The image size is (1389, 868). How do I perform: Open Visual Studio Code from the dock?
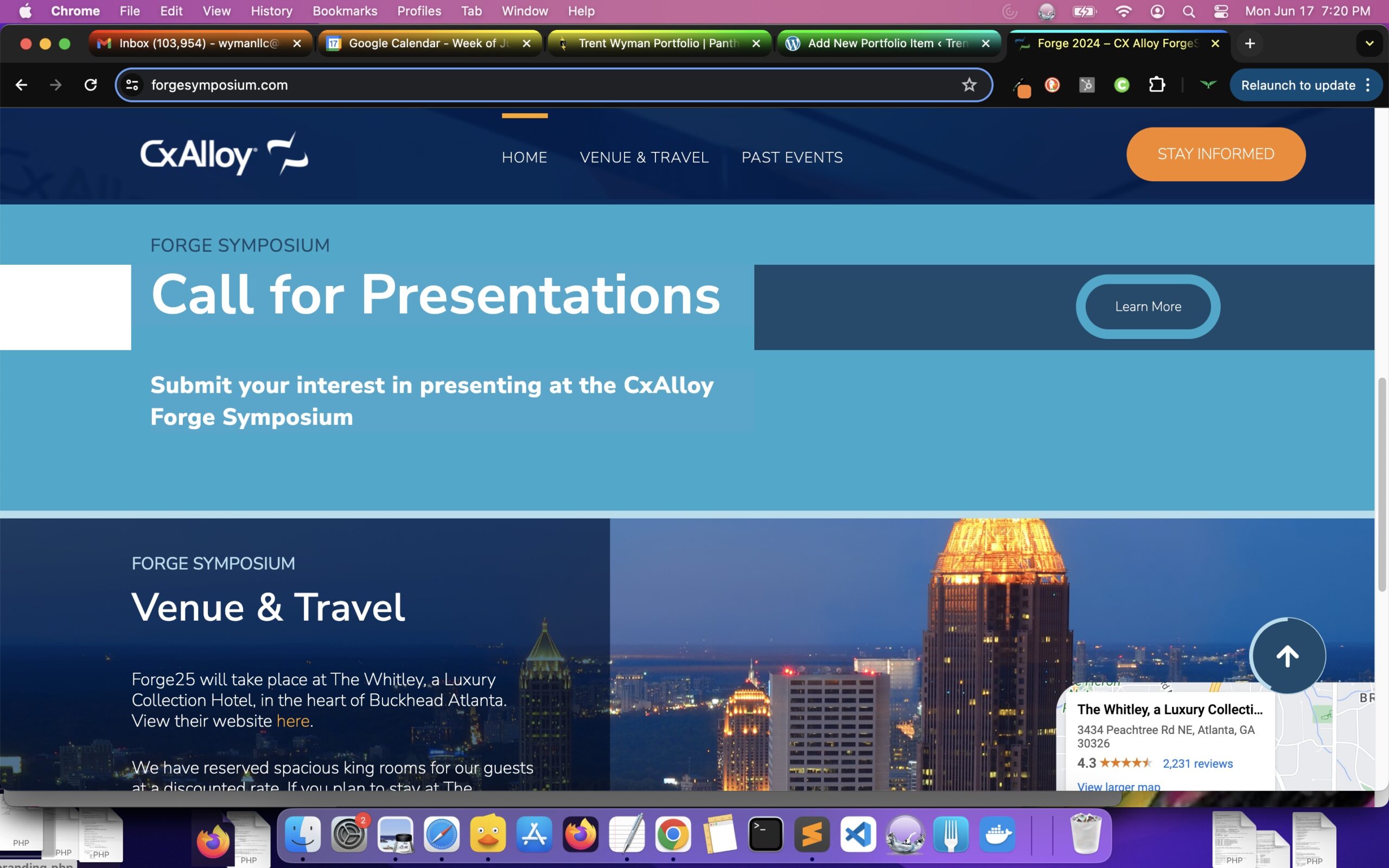(x=858, y=834)
